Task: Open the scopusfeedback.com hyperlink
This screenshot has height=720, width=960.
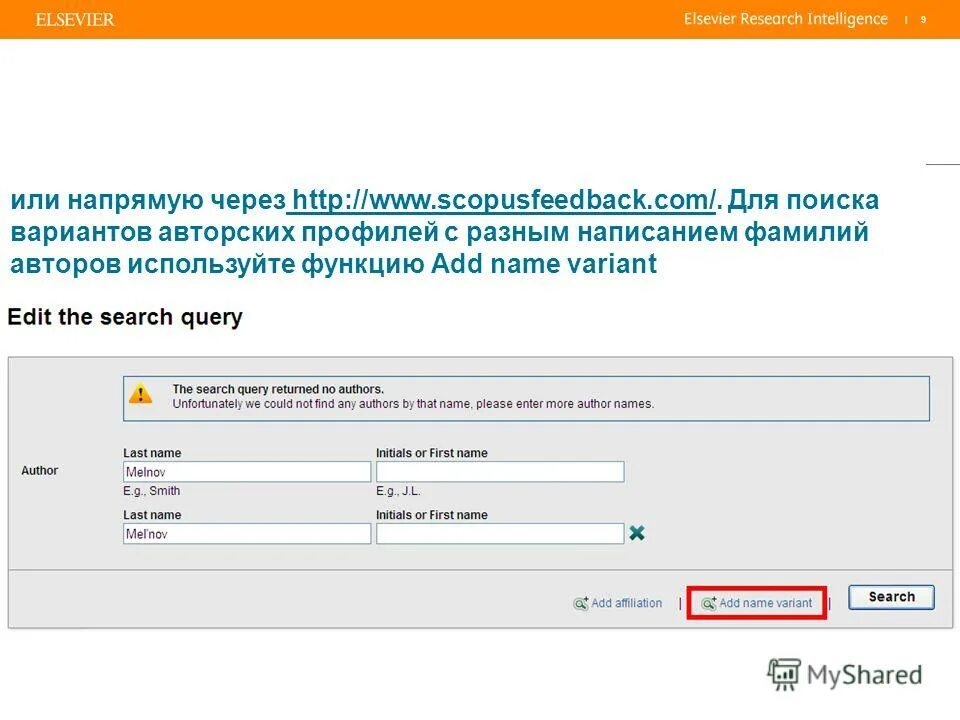Action: pyautogui.click(x=503, y=200)
